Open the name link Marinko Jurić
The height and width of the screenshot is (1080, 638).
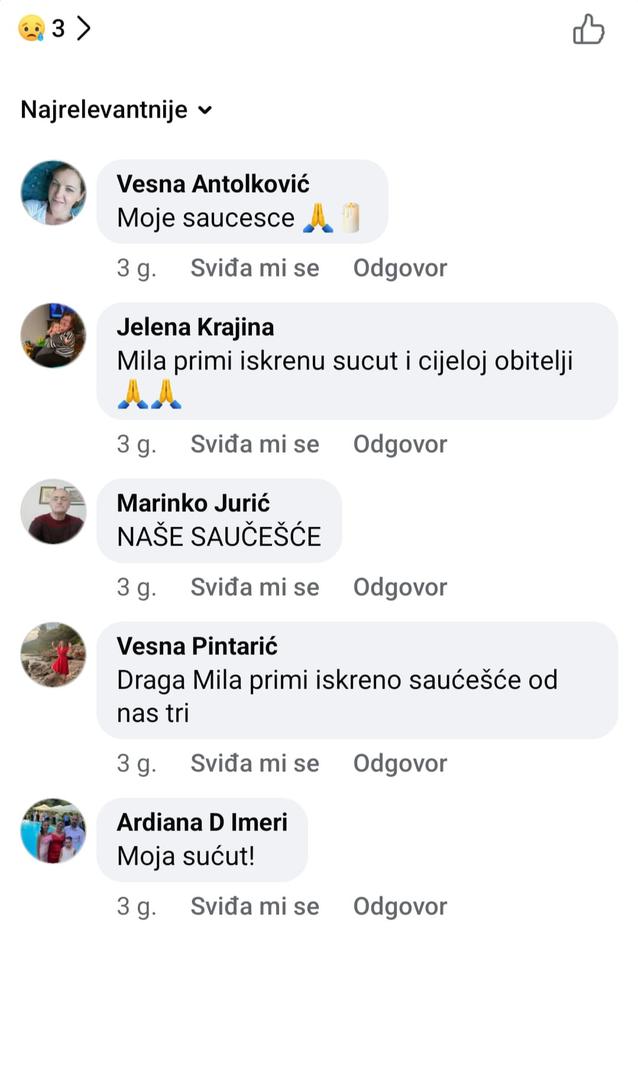(x=193, y=503)
